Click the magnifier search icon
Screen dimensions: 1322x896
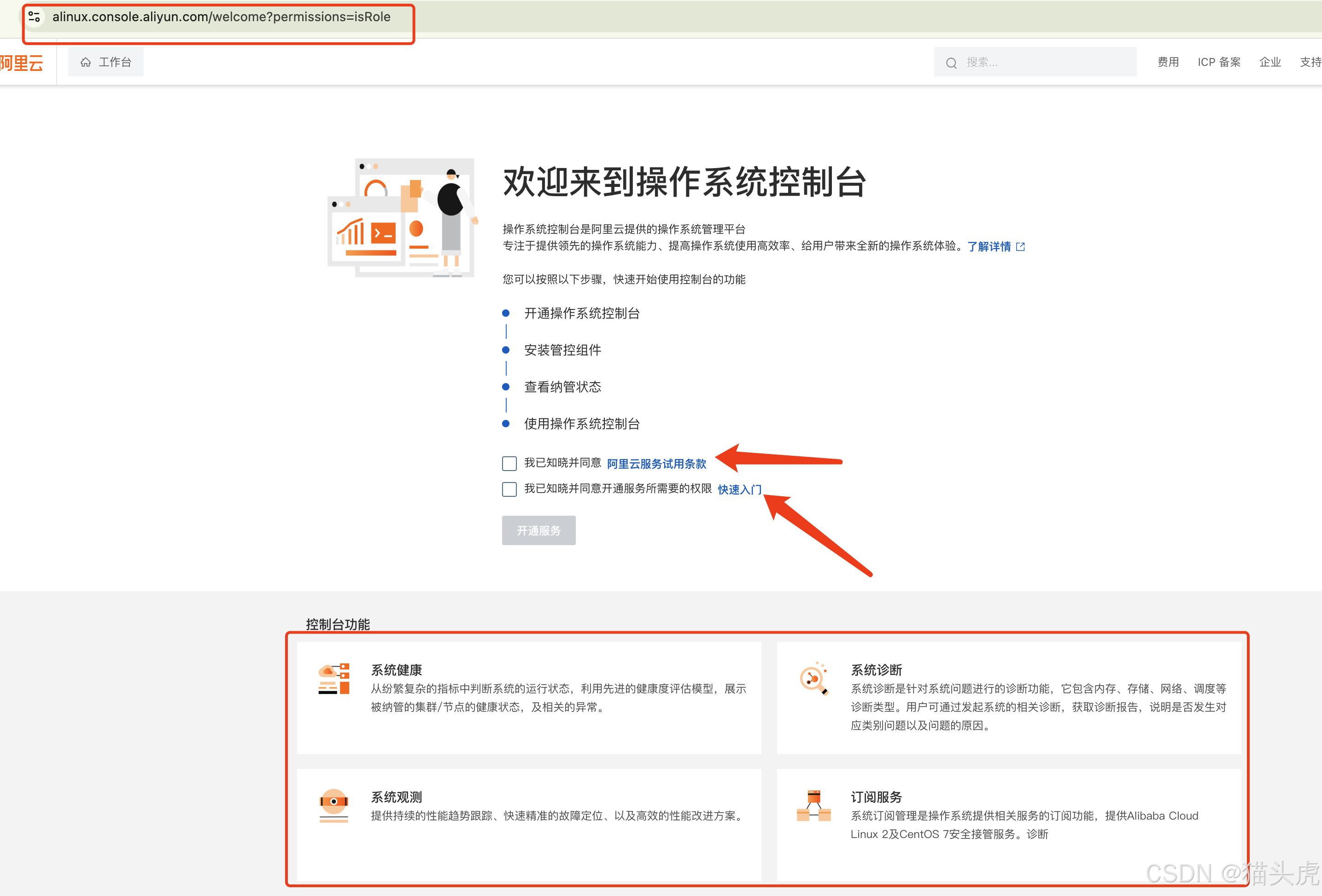951,63
